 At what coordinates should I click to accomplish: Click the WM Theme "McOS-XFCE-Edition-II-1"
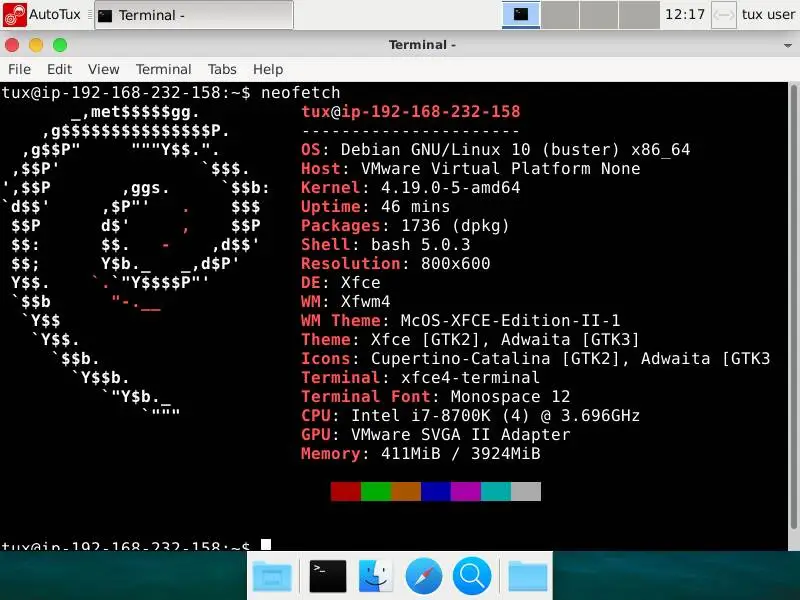click(510, 321)
